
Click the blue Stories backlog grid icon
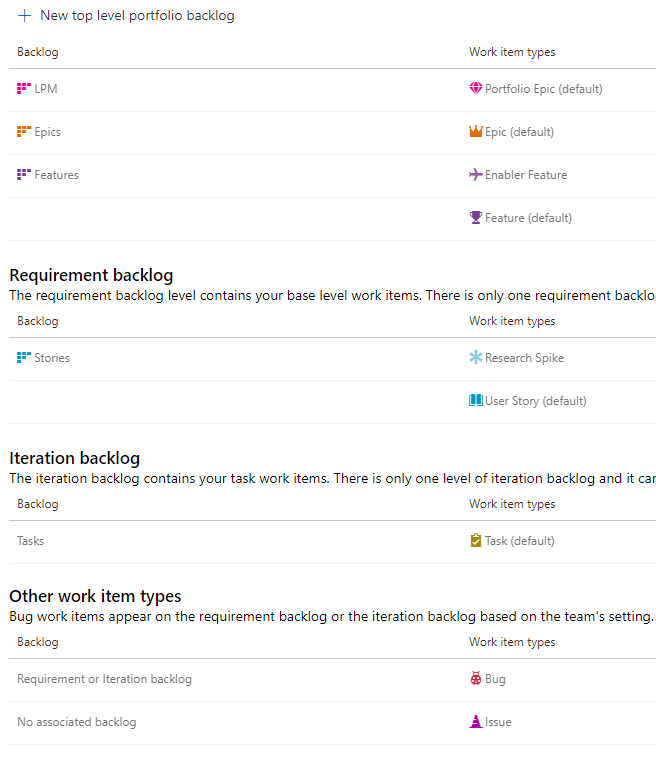pos(24,357)
